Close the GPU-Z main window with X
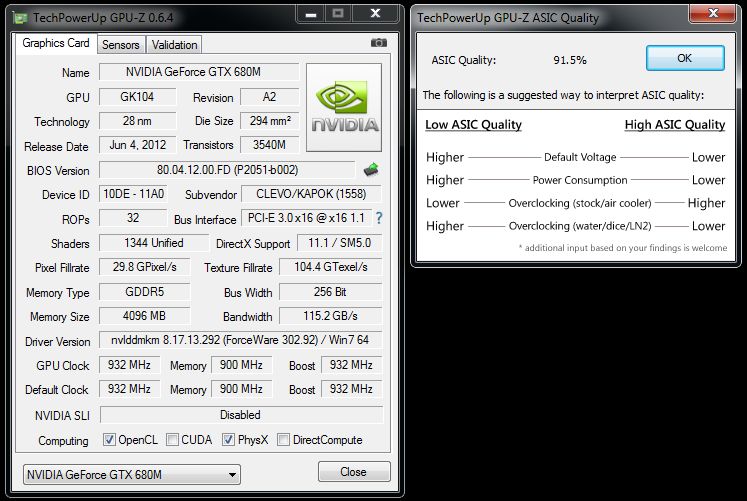Viewport: 747px width, 501px height. coord(375,14)
